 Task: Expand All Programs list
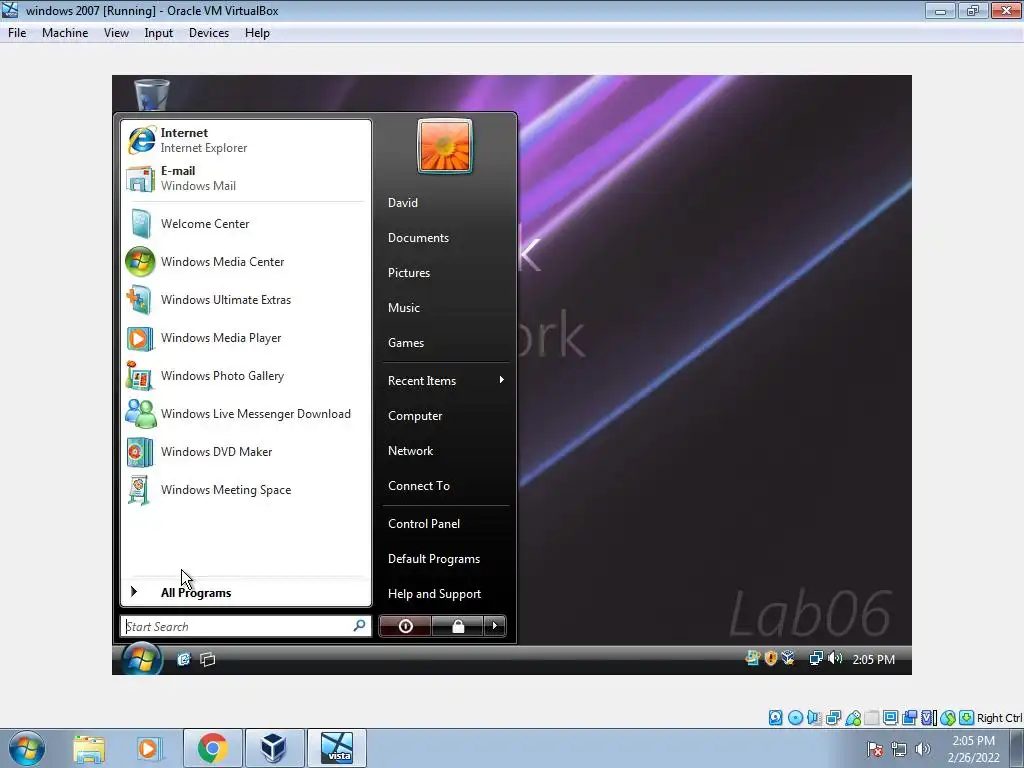pos(246,592)
